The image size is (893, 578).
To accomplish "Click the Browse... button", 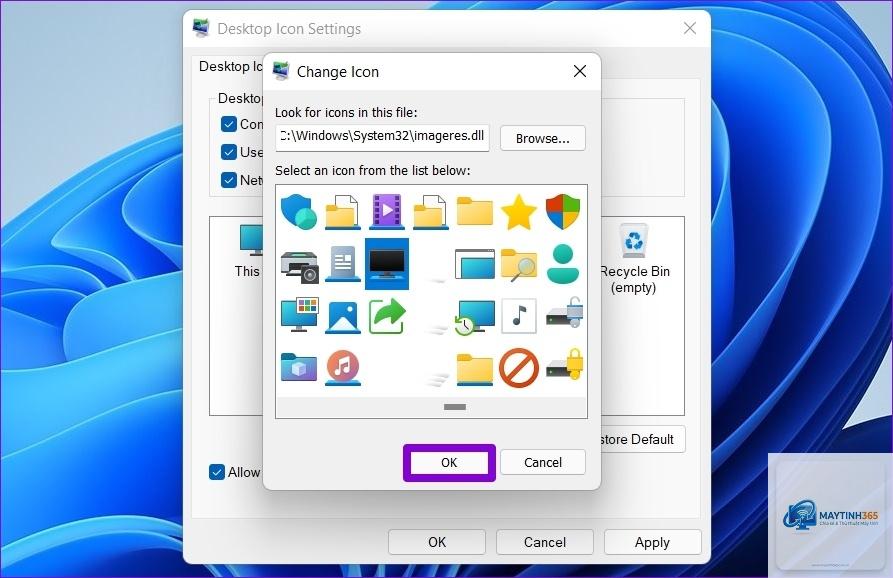I will coord(542,138).
